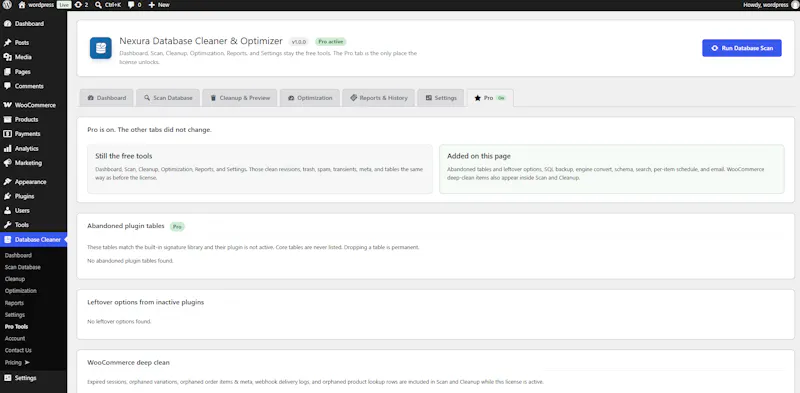Click the Nexura plugin logo icon
This screenshot has height=393, width=800.
point(101,48)
